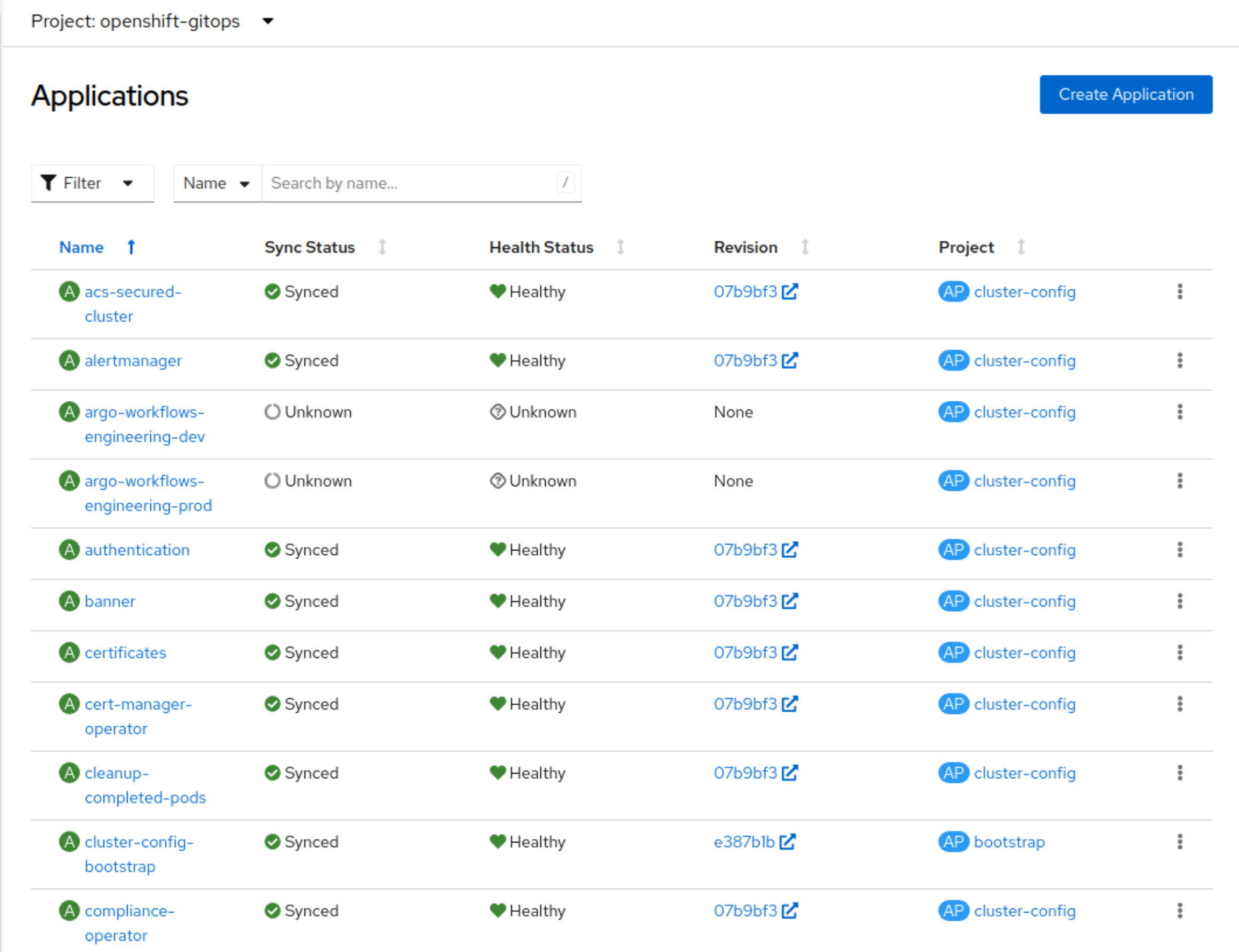Open kebab menu for cert-manager-operator row
Viewport: 1239px width, 952px height.
click(x=1180, y=704)
